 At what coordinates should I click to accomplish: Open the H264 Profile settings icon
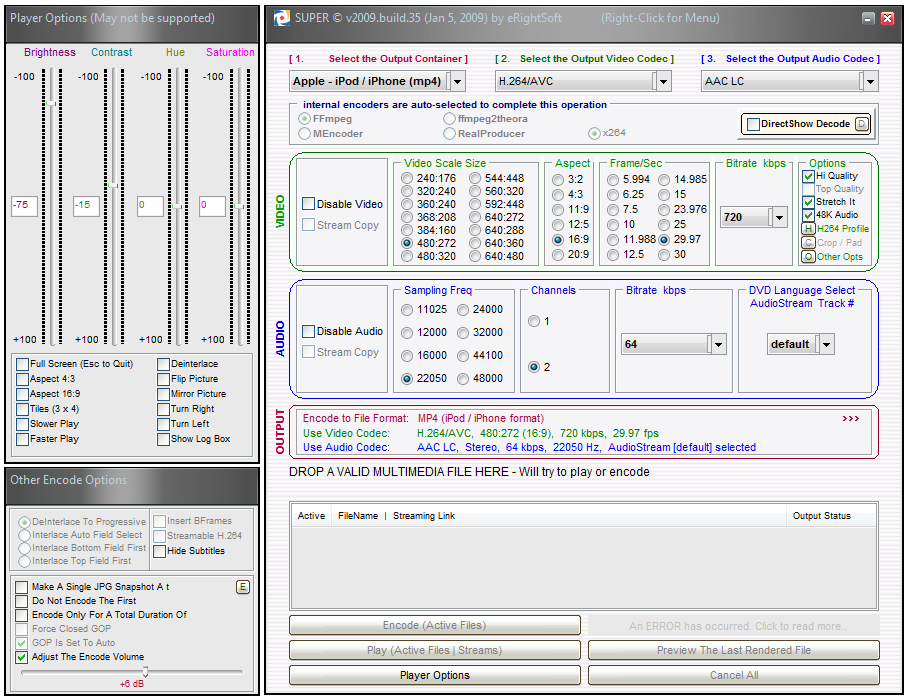(x=808, y=228)
